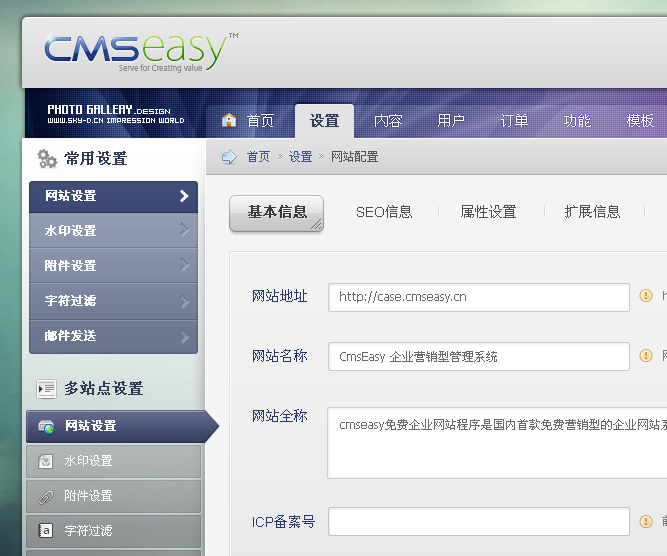Screen dimensions: 667x556
Task: Expand arrow on 常用设置 水印设置 row
Action: tap(184, 230)
